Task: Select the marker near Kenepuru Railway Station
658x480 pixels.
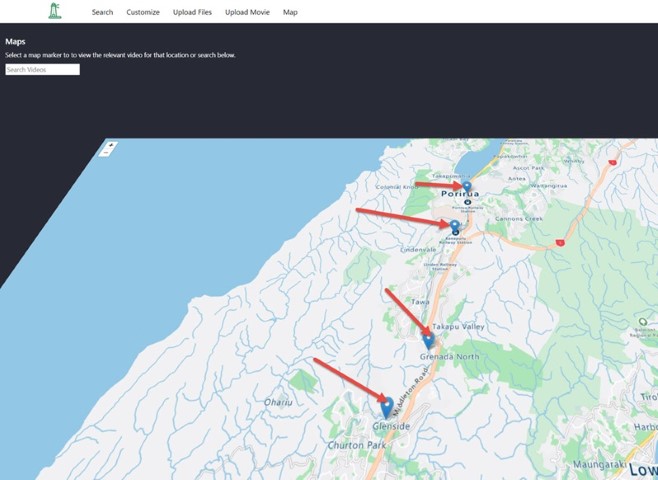Action: [454, 226]
